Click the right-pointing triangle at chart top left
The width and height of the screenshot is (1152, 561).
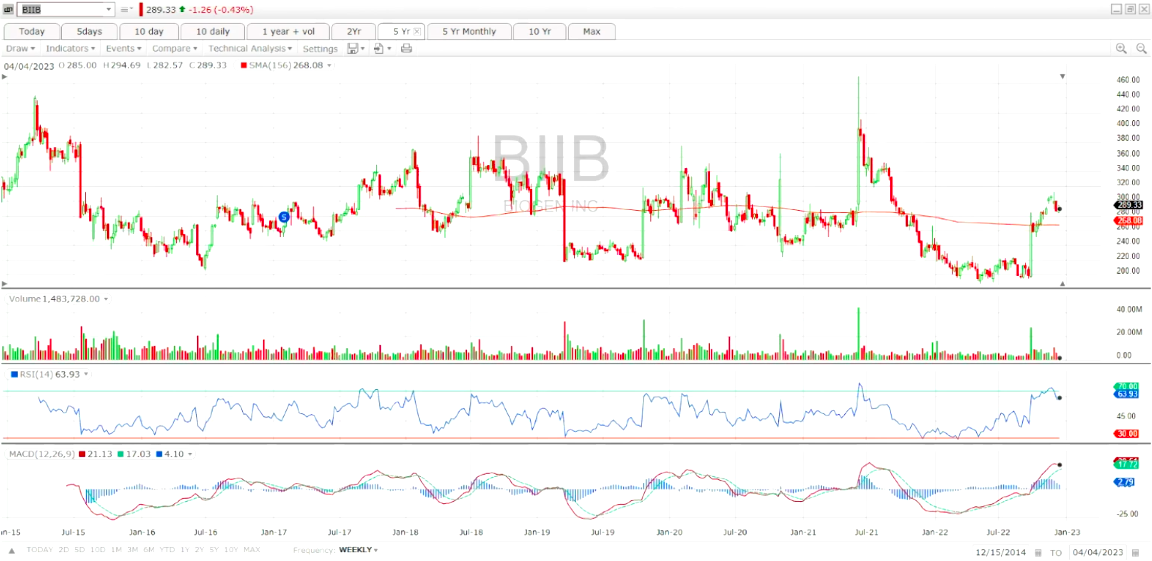(5, 76)
